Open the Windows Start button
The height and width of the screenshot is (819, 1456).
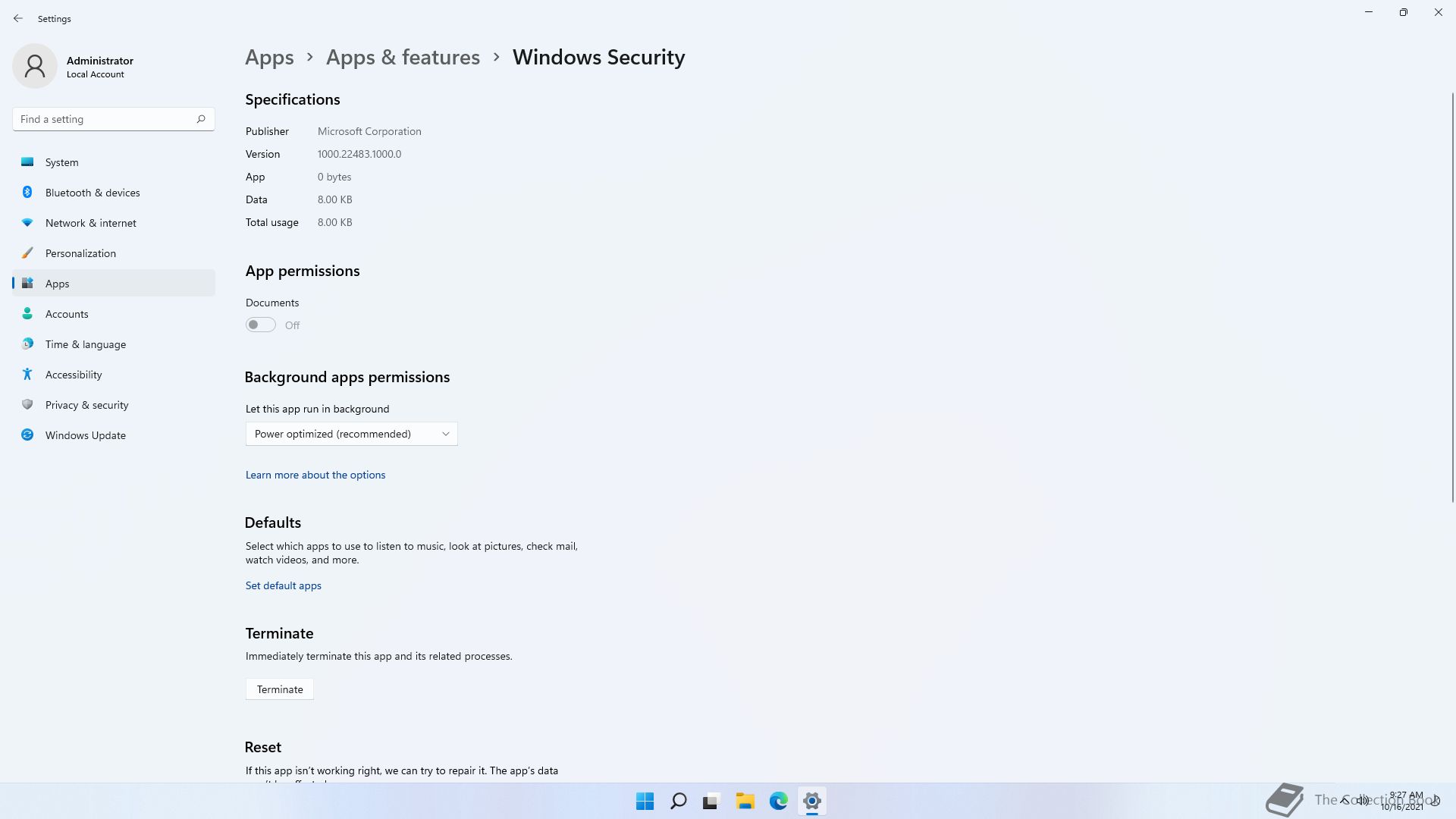click(x=645, y=801)
